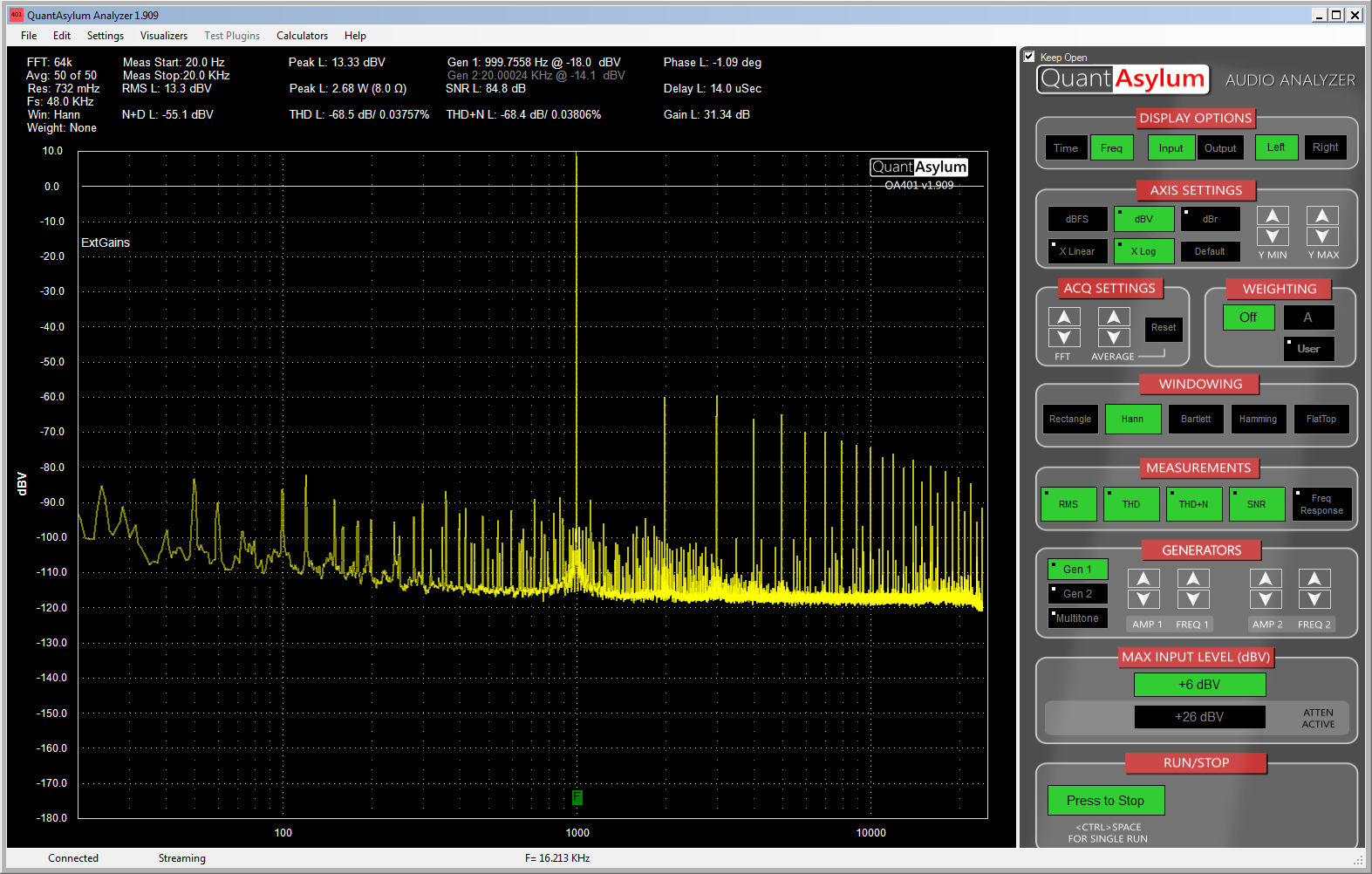Screen dimensions: 1372x874
Task: Lower FREQ 1 with down arrow
Action: [x=1193, y=599]
